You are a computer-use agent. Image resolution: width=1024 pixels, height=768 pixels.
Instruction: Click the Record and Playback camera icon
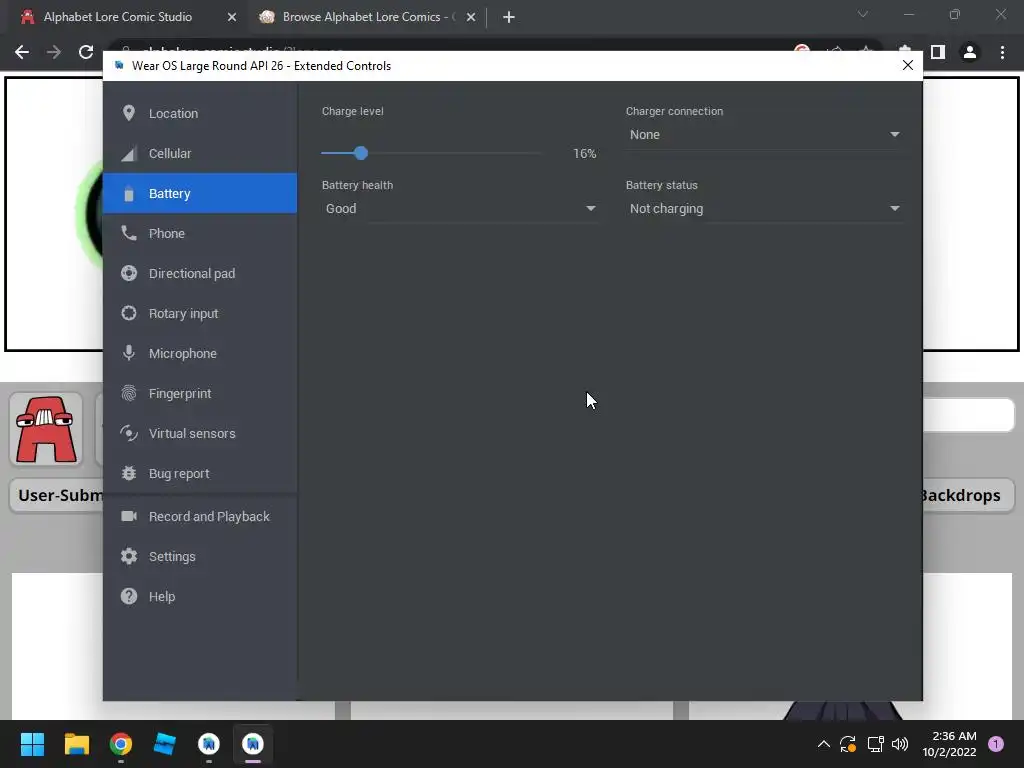[129, 516]
